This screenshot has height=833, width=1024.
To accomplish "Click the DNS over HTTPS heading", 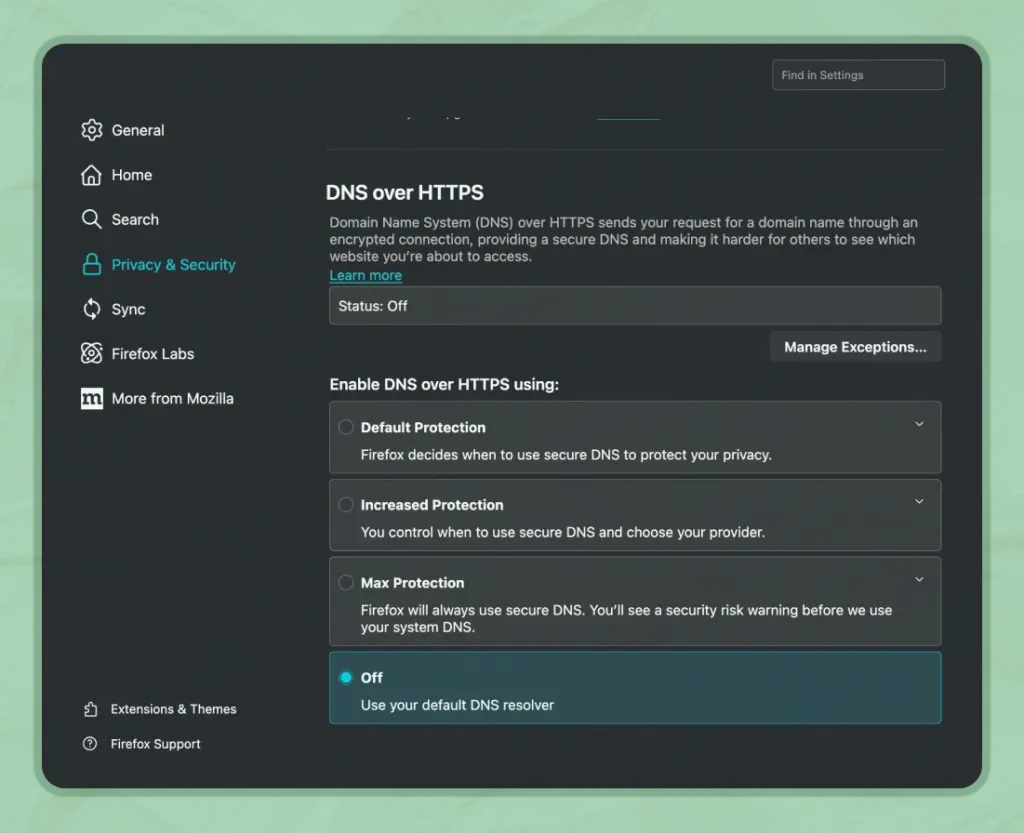I will 405,193.
